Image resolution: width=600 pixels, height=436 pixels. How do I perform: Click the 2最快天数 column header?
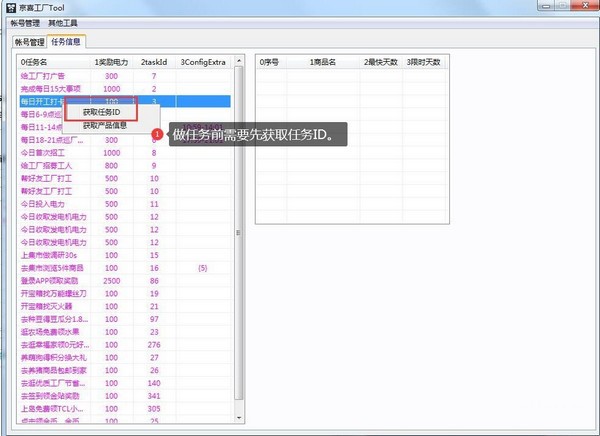point(380,62)
